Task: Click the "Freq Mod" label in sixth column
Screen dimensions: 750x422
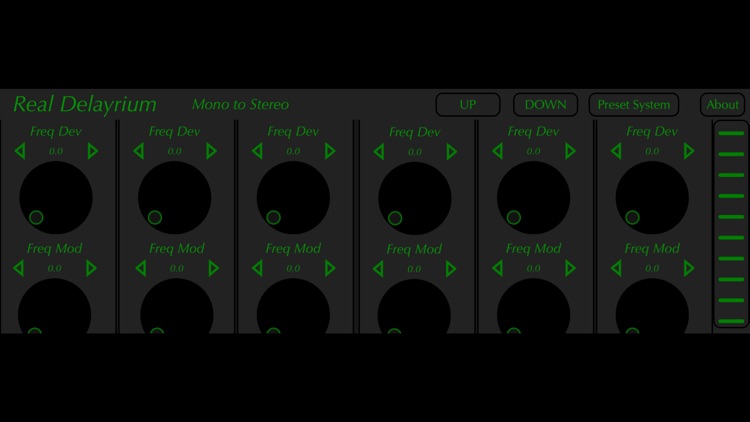Action: 652,249
